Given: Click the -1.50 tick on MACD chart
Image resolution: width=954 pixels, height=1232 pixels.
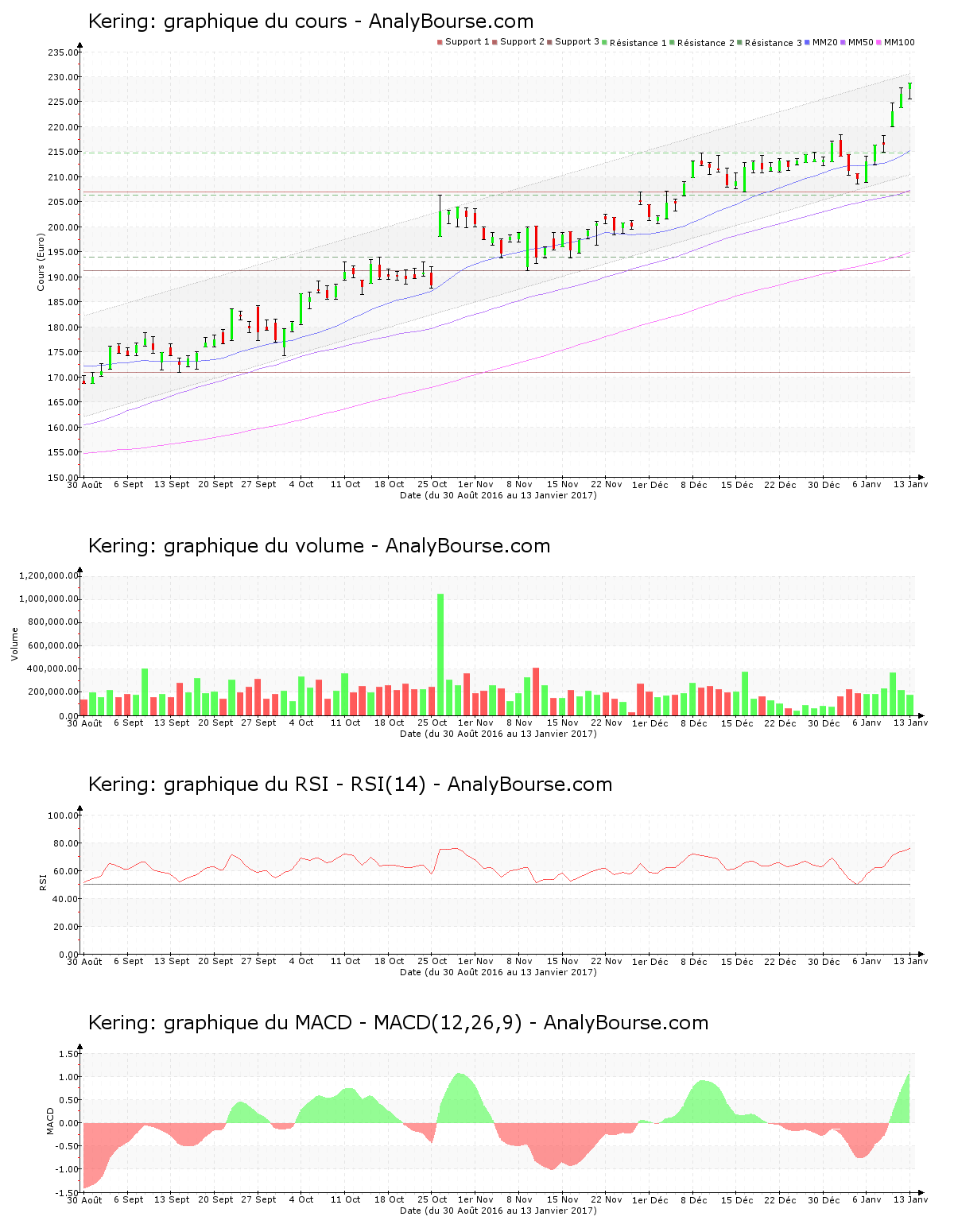Looking at the screenshot, I should [68, 1193].
